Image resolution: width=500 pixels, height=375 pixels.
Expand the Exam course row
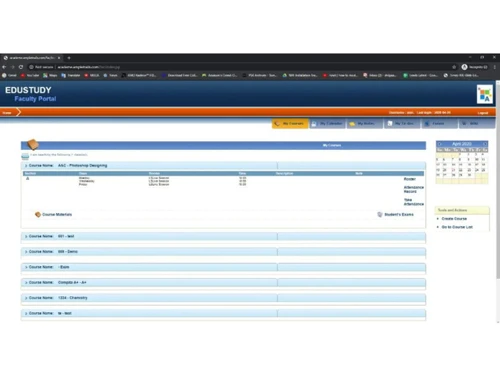26,267
